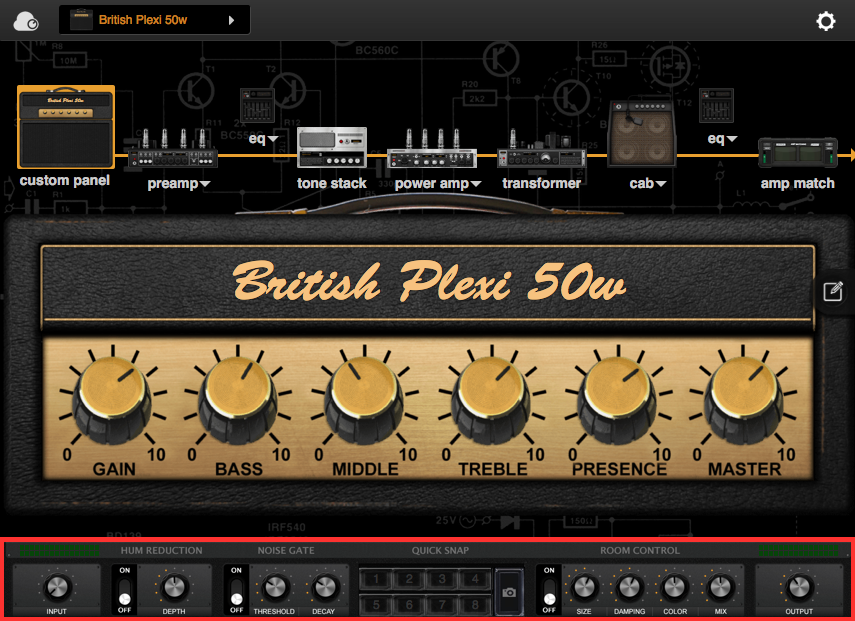Click the HUM REDUCTION section label
Viewport: 855px width, 621px height.
(x=161, y=551)
